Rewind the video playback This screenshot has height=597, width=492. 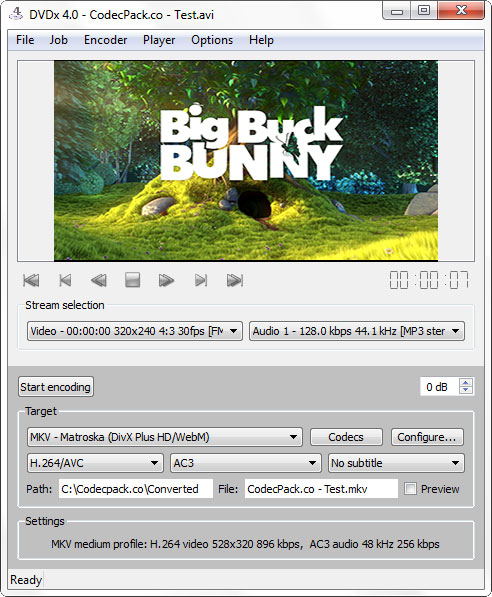99,280
